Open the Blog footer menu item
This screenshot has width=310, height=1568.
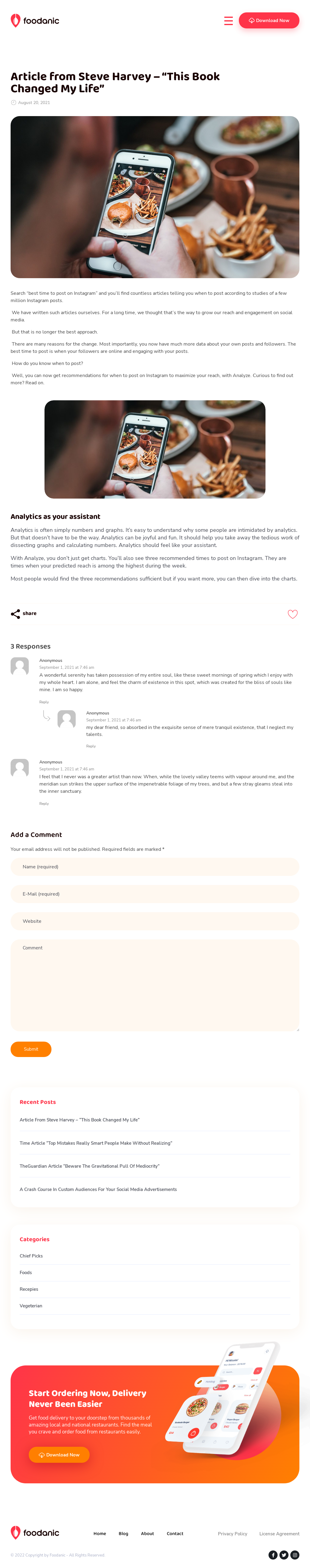coord(123,1533)
